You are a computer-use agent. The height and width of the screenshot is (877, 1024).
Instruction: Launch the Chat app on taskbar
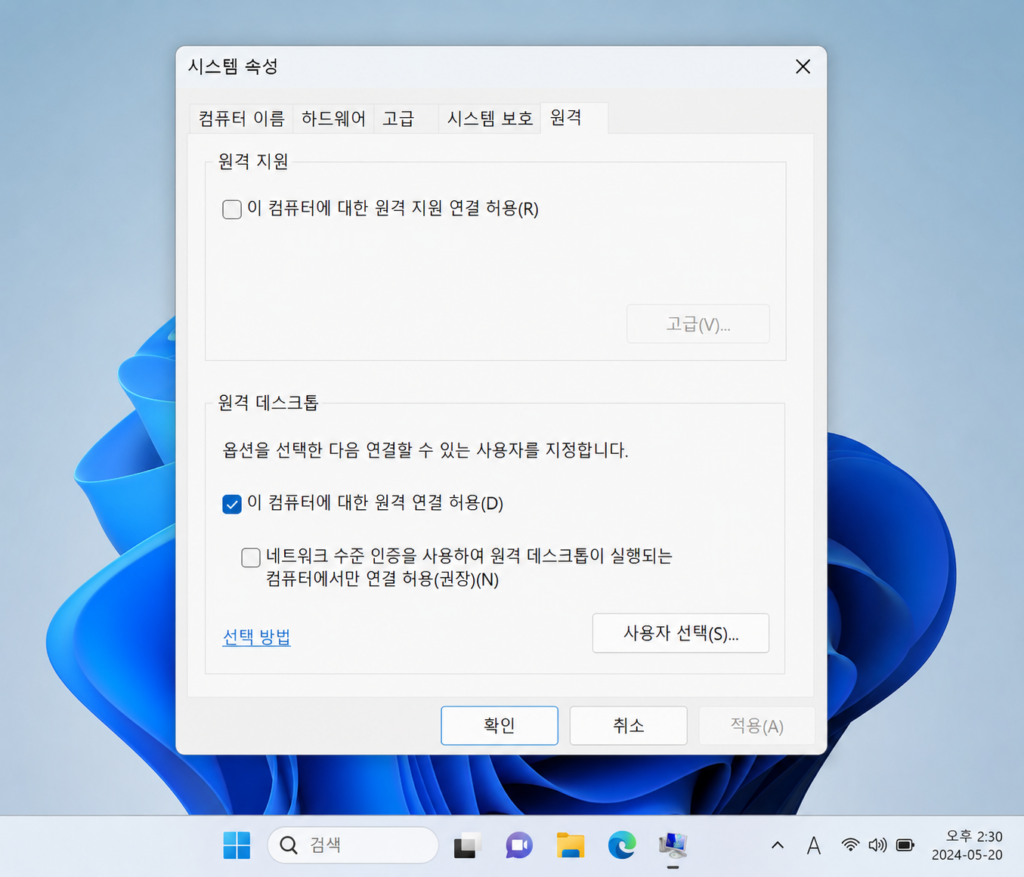pyautogui.click(x=519, y=846)
